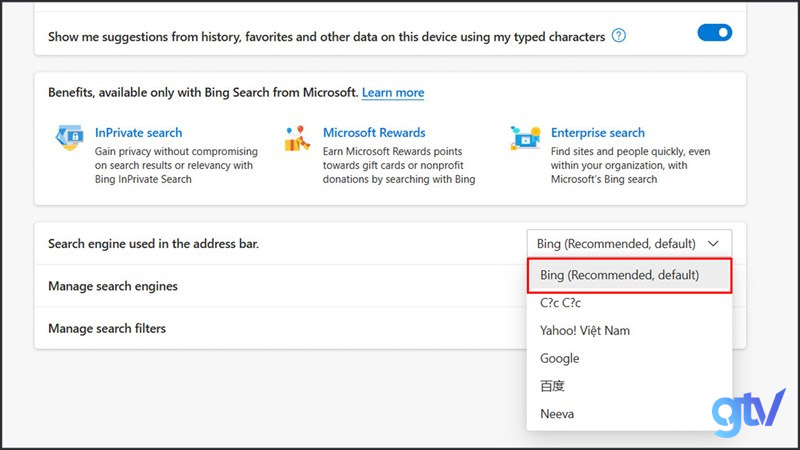The width and height of the screenshot is (800, 450).
Task: Click the 'Search engine used in the address bar' label
Action: [153, 243]
